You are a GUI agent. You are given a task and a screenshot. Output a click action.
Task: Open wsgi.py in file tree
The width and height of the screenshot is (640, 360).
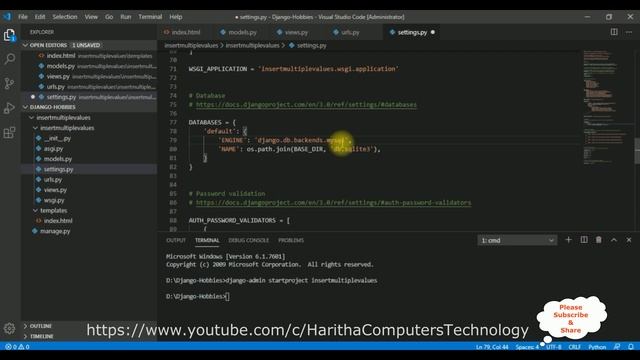pos(54,200)
